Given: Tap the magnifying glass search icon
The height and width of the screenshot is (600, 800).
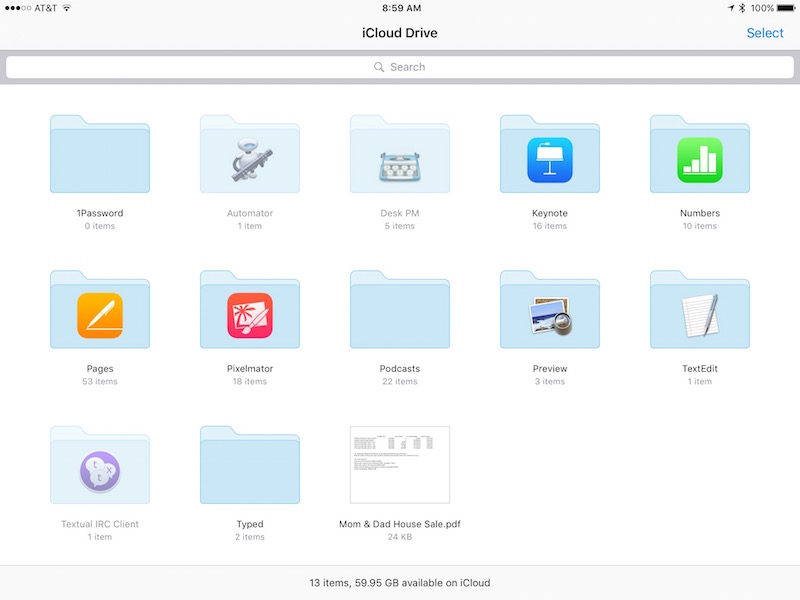Looking at the screenshot, I should (x=379, y=67).
